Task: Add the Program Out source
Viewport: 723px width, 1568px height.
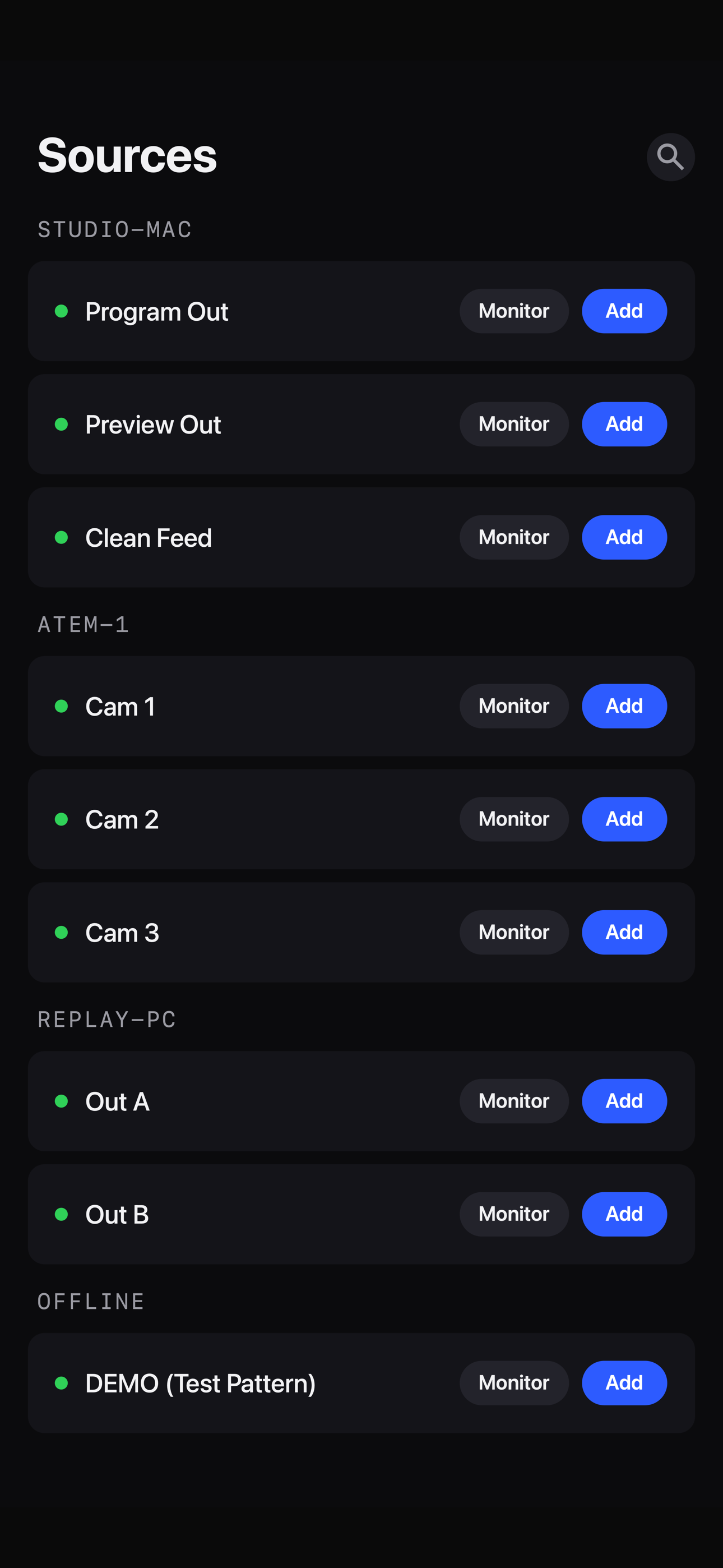Action: pyautogui.click(x=624, y=311)
